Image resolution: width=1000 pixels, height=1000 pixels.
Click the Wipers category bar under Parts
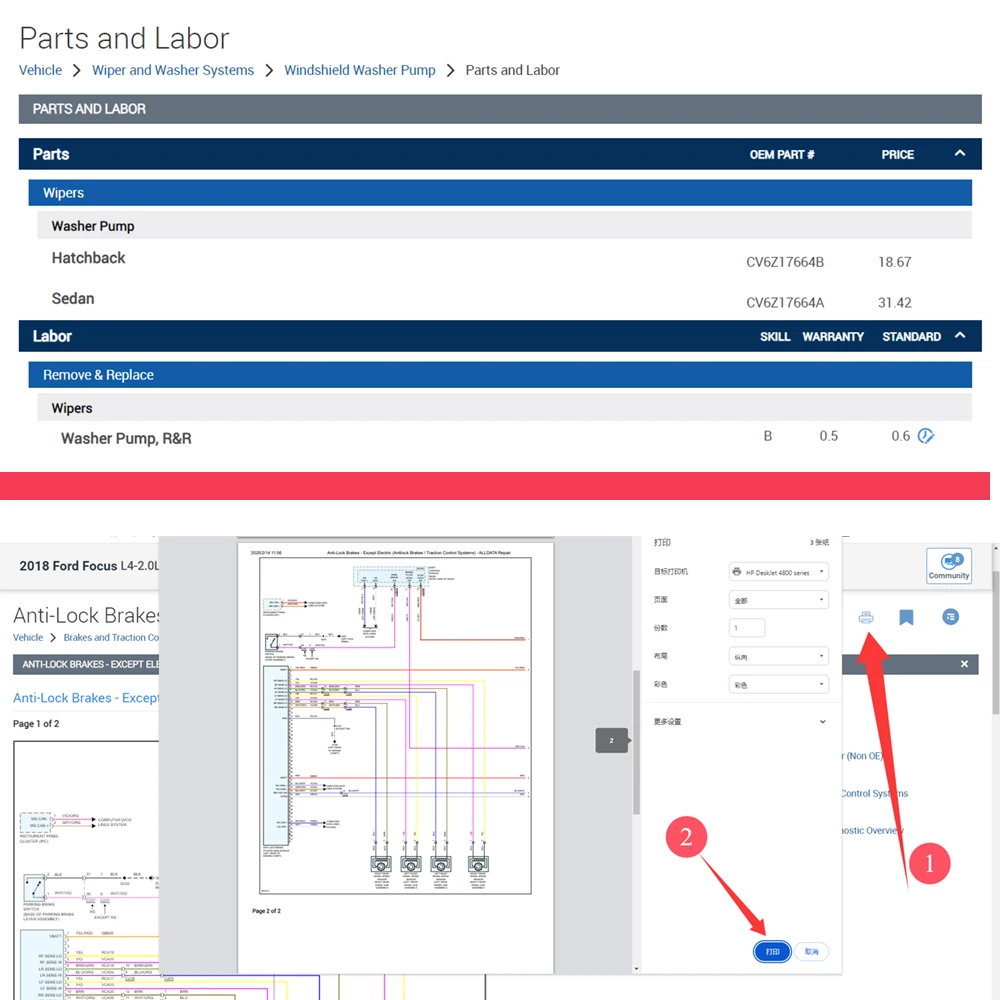(500, 193)
